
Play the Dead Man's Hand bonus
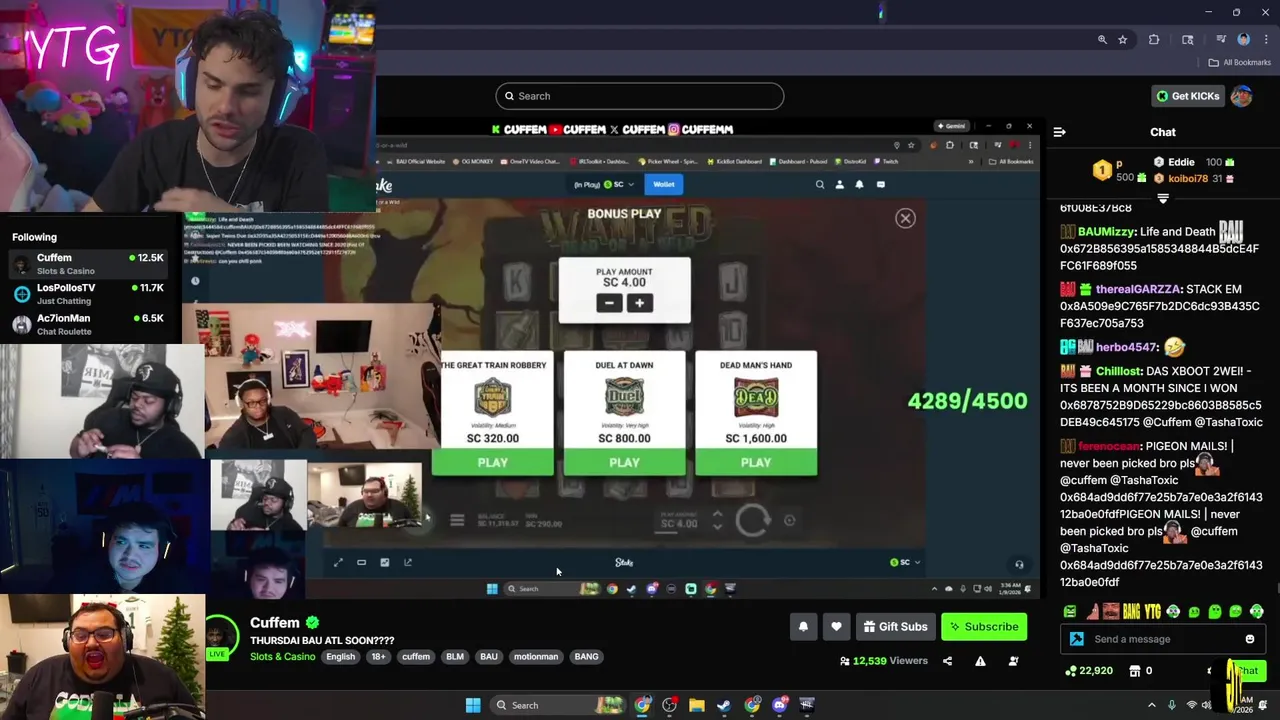coord(756,463)
